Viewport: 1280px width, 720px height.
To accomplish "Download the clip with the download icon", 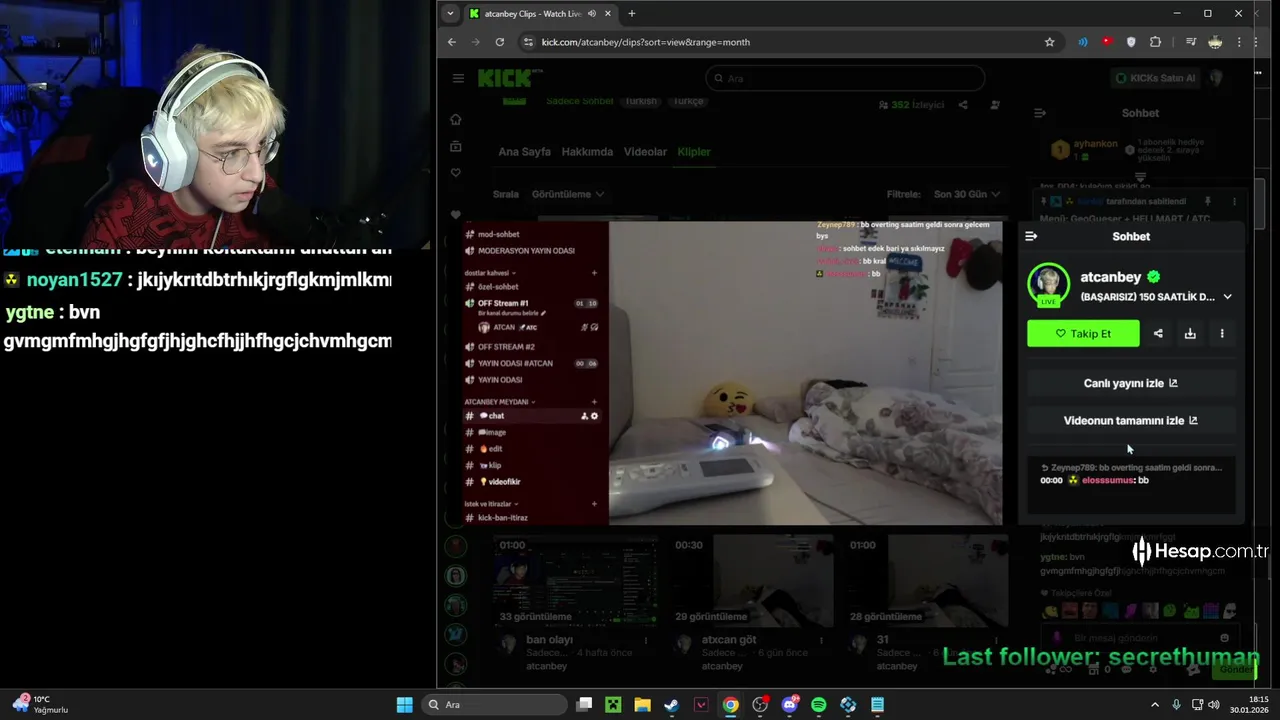I will tap(1190, 333).
